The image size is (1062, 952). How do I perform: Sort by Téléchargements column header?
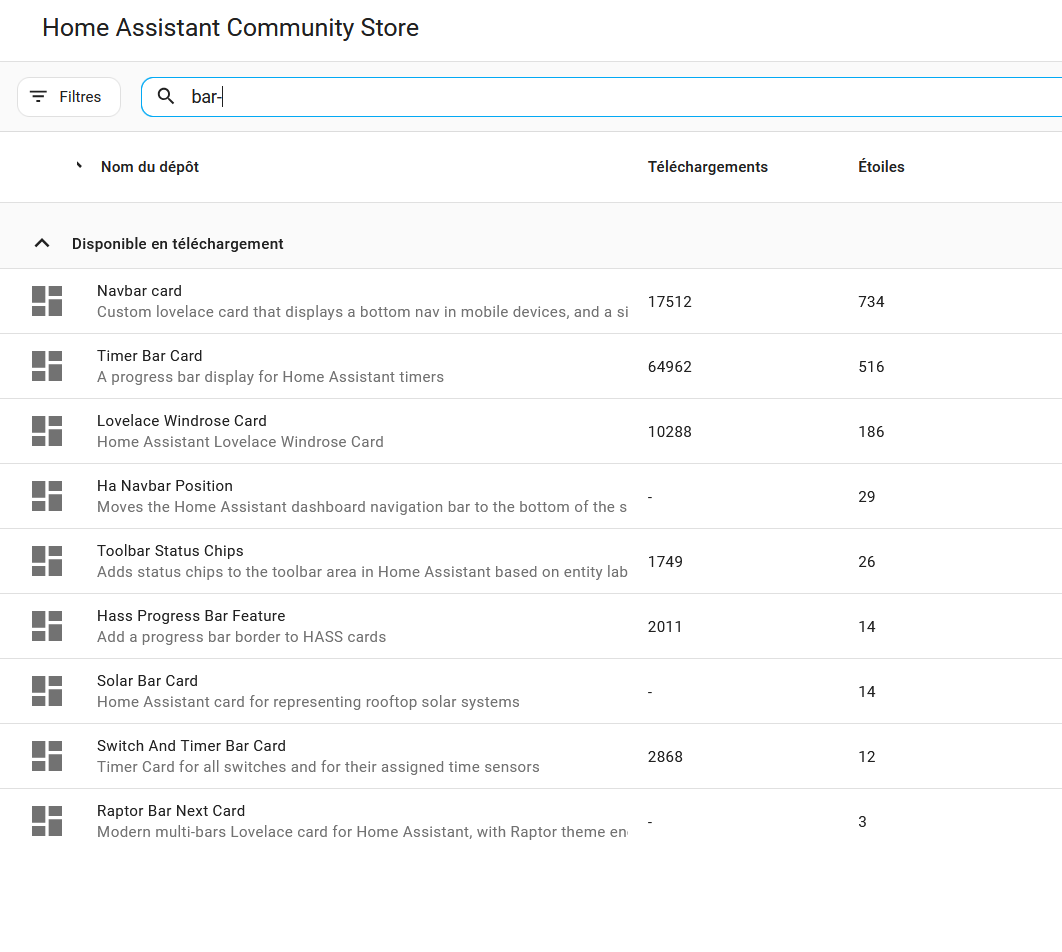pos(707,167)
